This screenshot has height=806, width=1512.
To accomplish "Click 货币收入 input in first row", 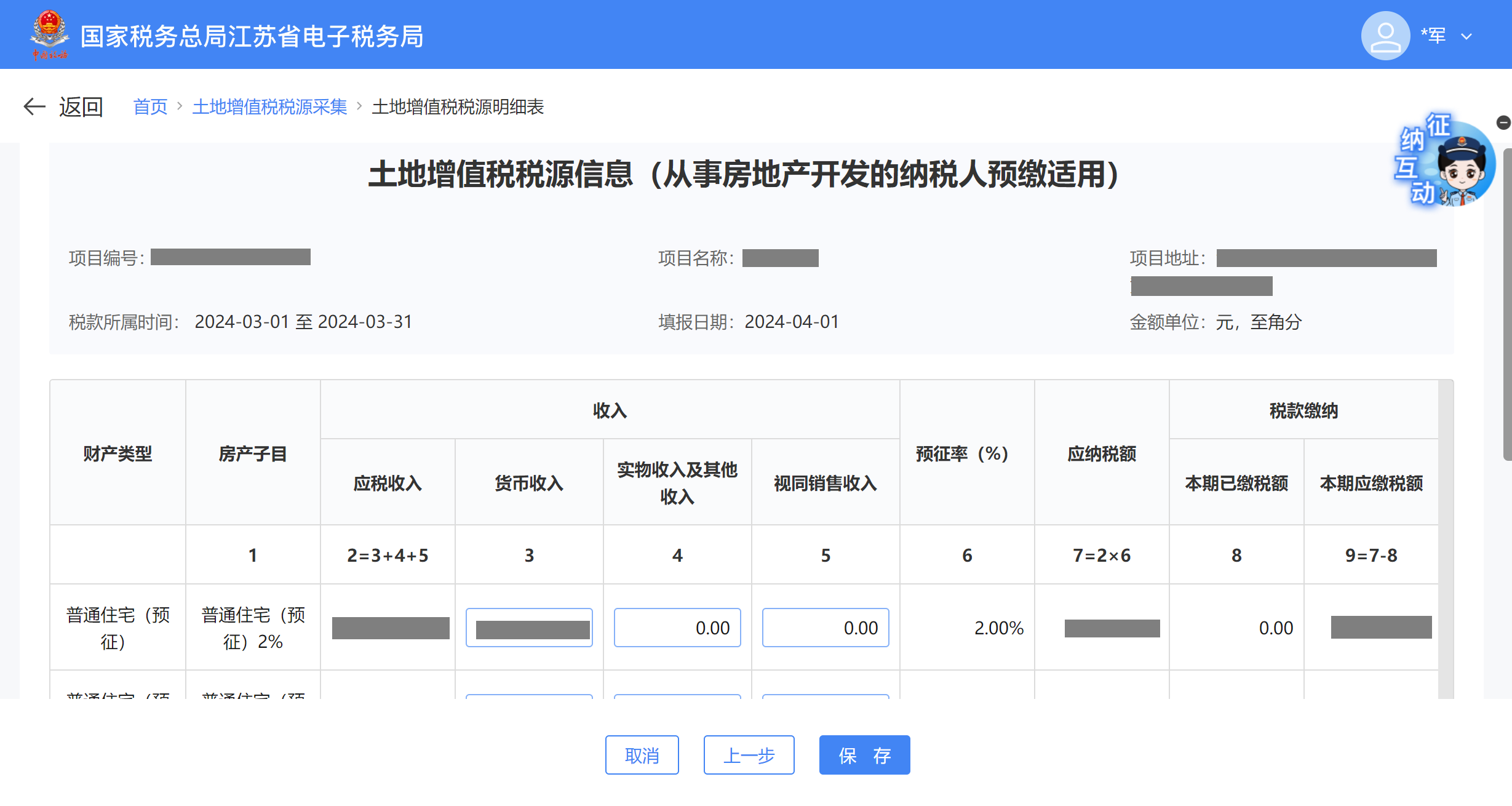I will coord(529,628).
